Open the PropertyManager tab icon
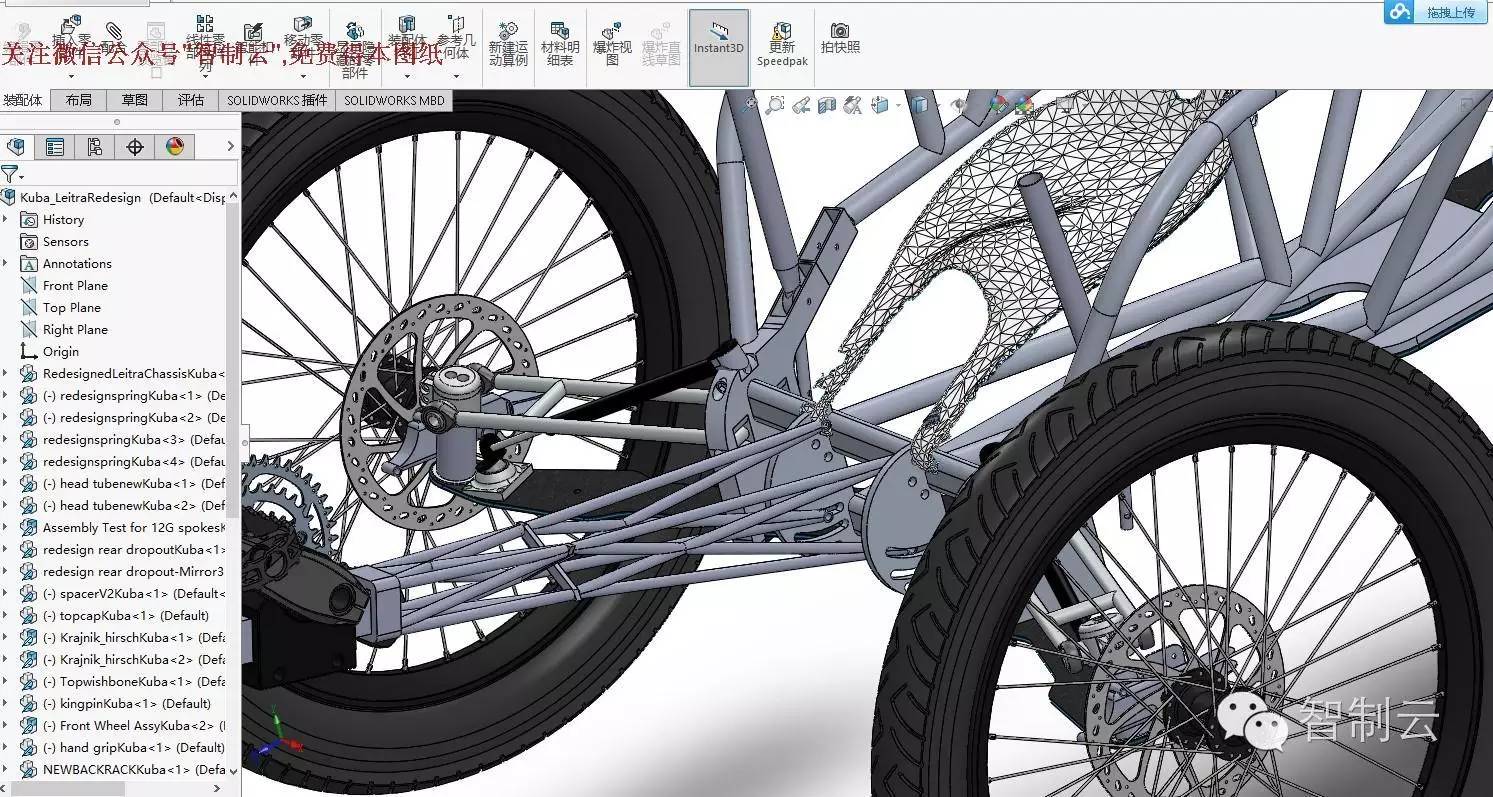Image resolution: width=1493 pixels, height=797 pixels. (x=55, y=147)
